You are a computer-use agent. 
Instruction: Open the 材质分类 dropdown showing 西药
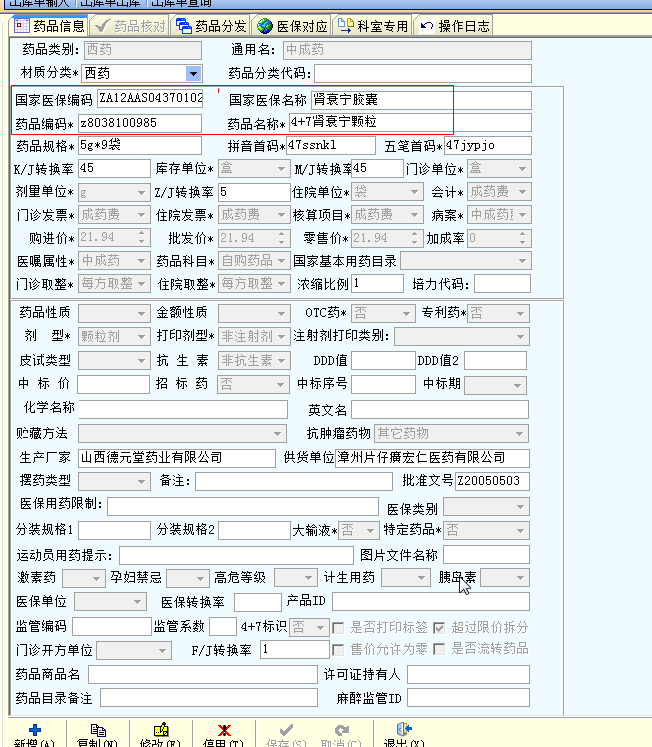pos(193,73)
